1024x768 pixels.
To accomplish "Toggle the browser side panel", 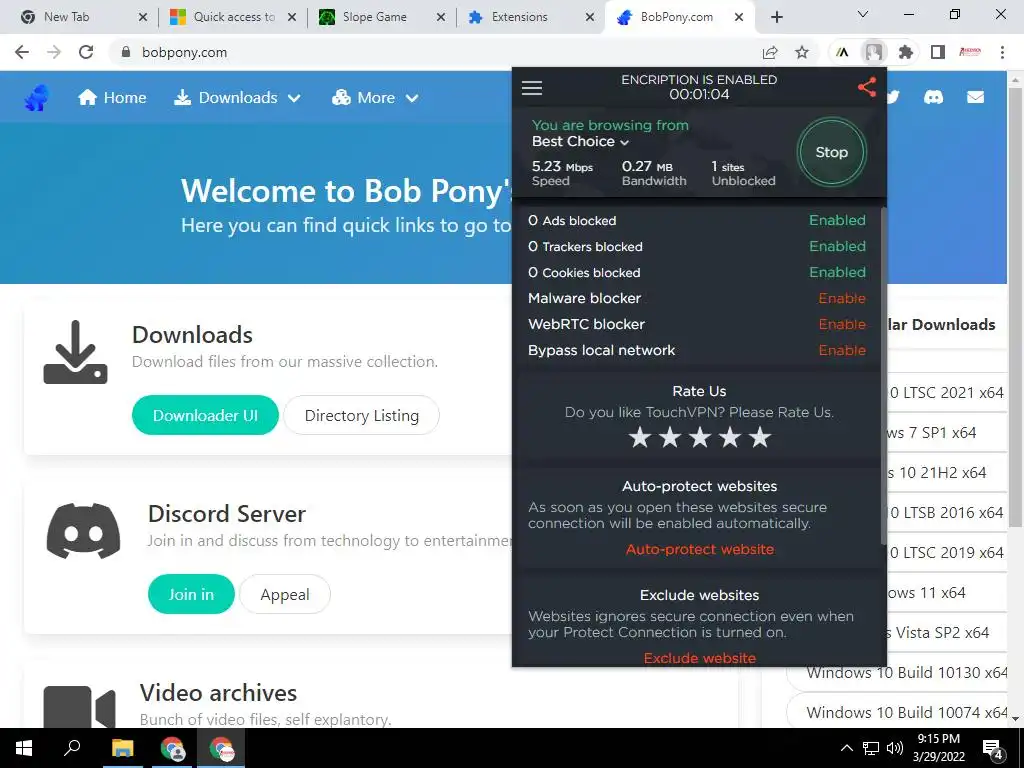I will (938, 52).
